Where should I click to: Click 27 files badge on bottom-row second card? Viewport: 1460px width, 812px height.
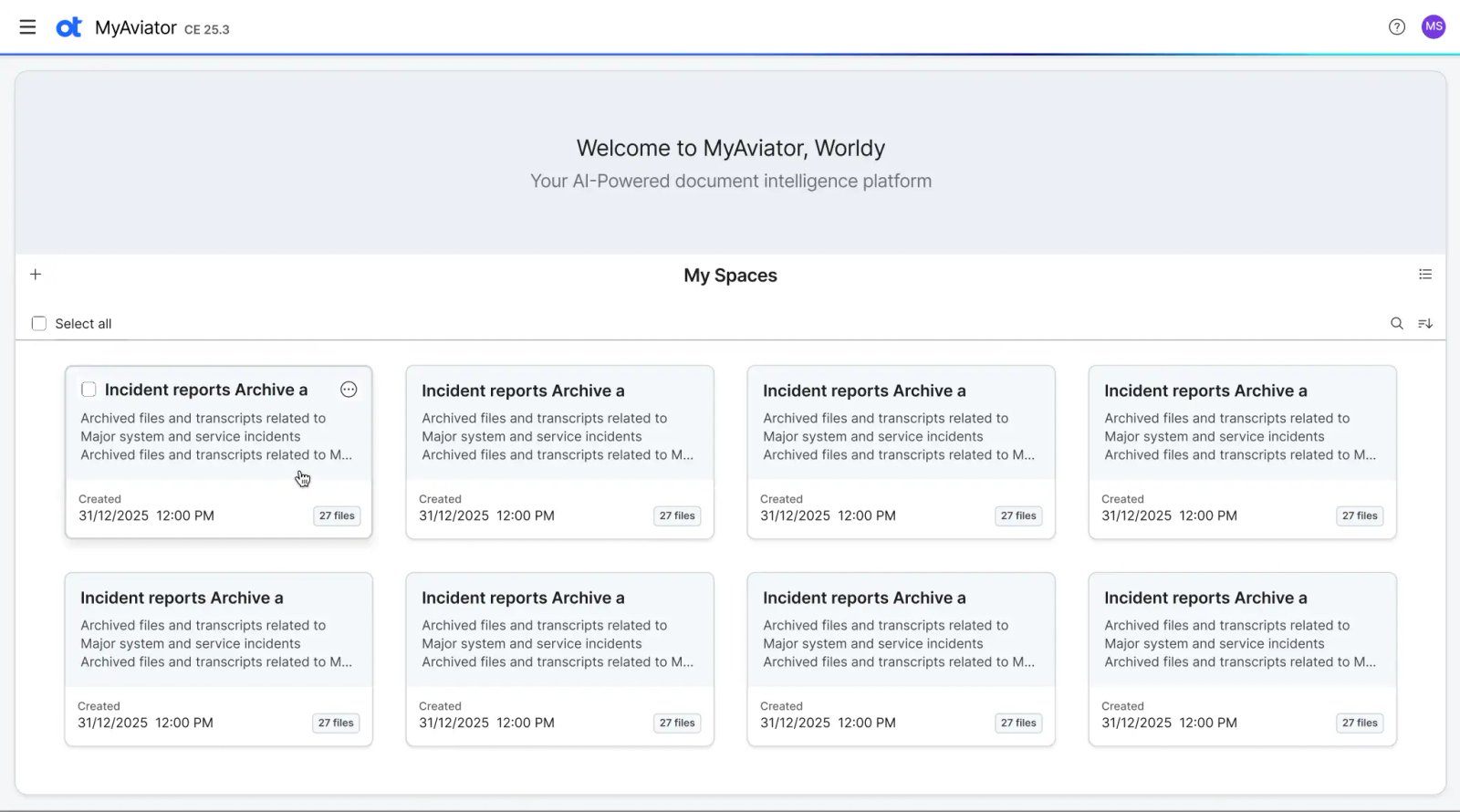point(677,724)
